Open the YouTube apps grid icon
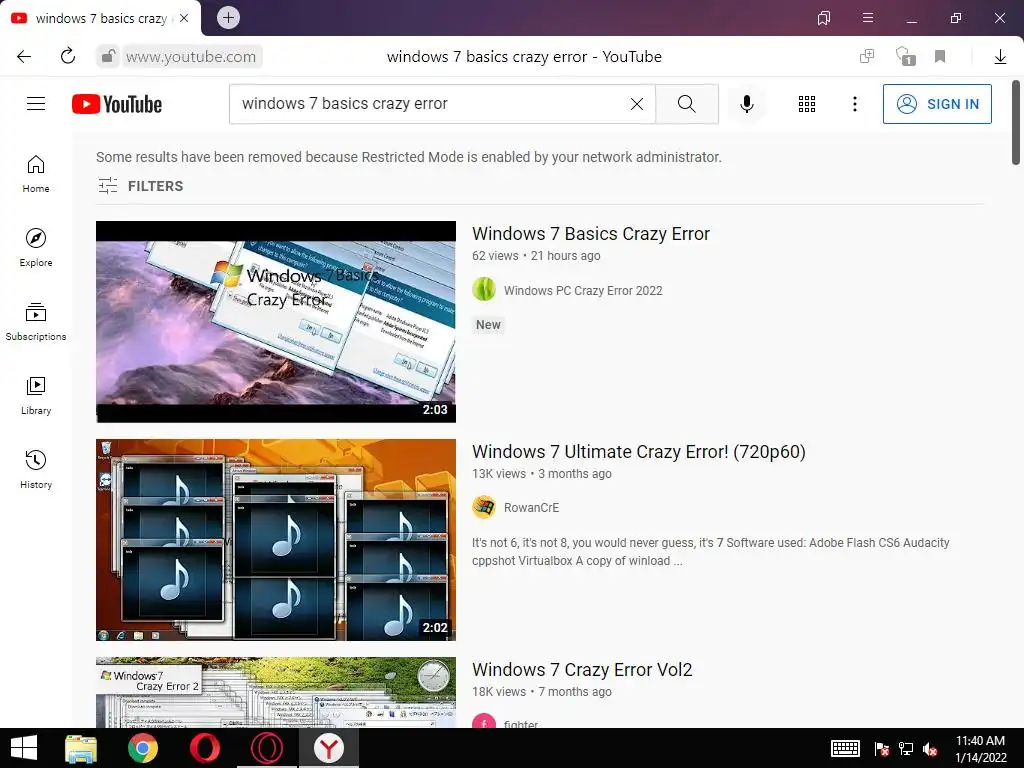 click(x=807, y=104)
